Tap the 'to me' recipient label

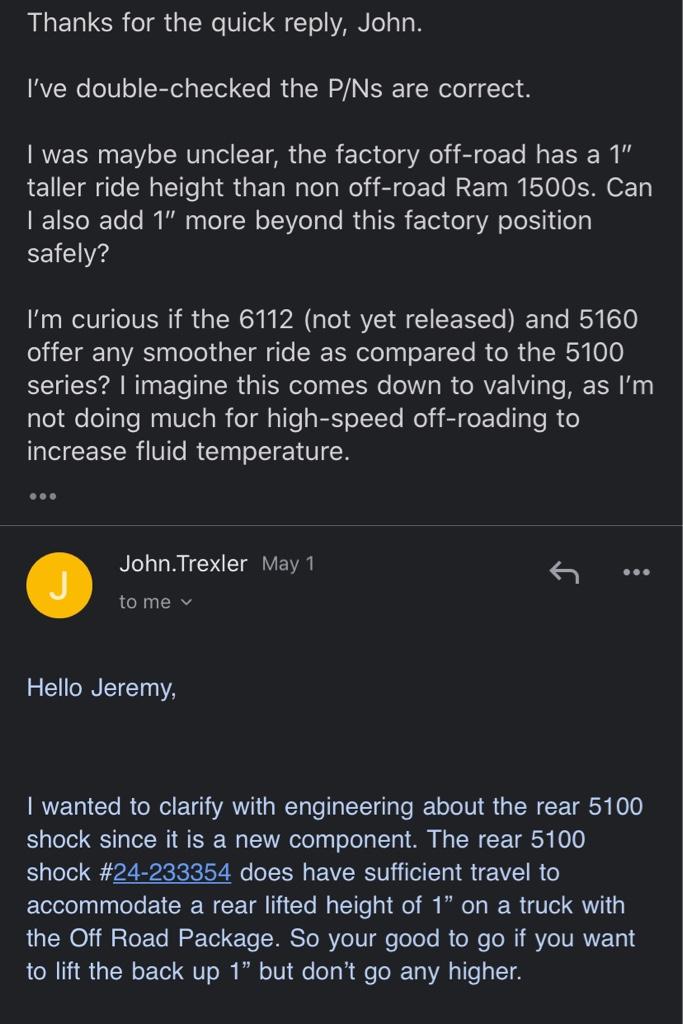(144, 602)
